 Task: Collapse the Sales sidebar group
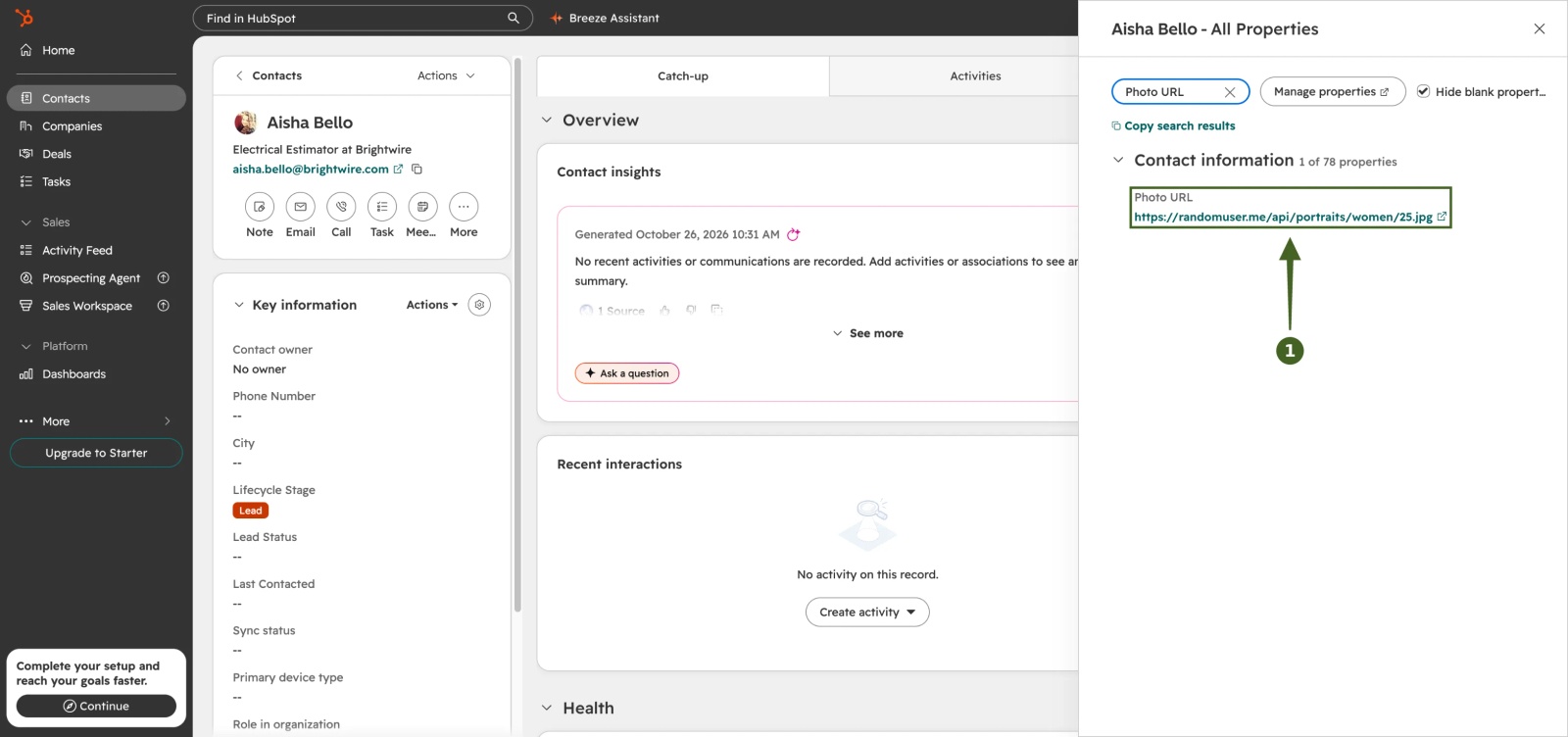[26, 222]
